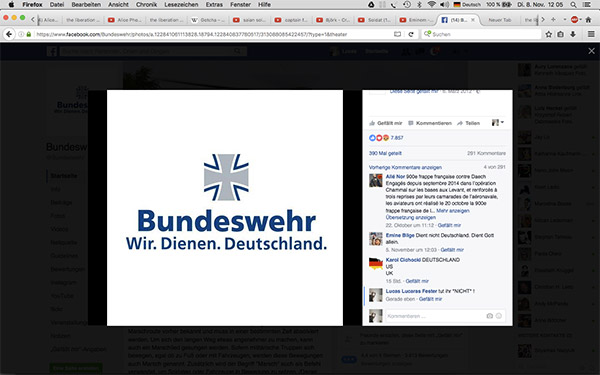Open the Notification Center icon in menu bar
The width and height of the screenshot is (600, 375).
(587, 5)
